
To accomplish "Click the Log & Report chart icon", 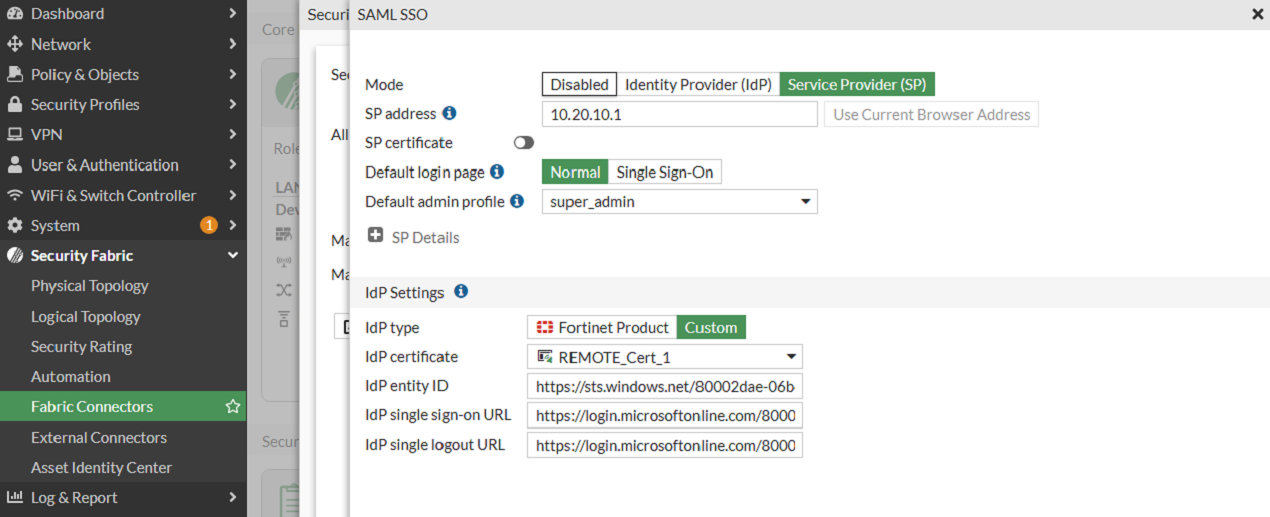I will pyautogui.click(x=15, y=497).
